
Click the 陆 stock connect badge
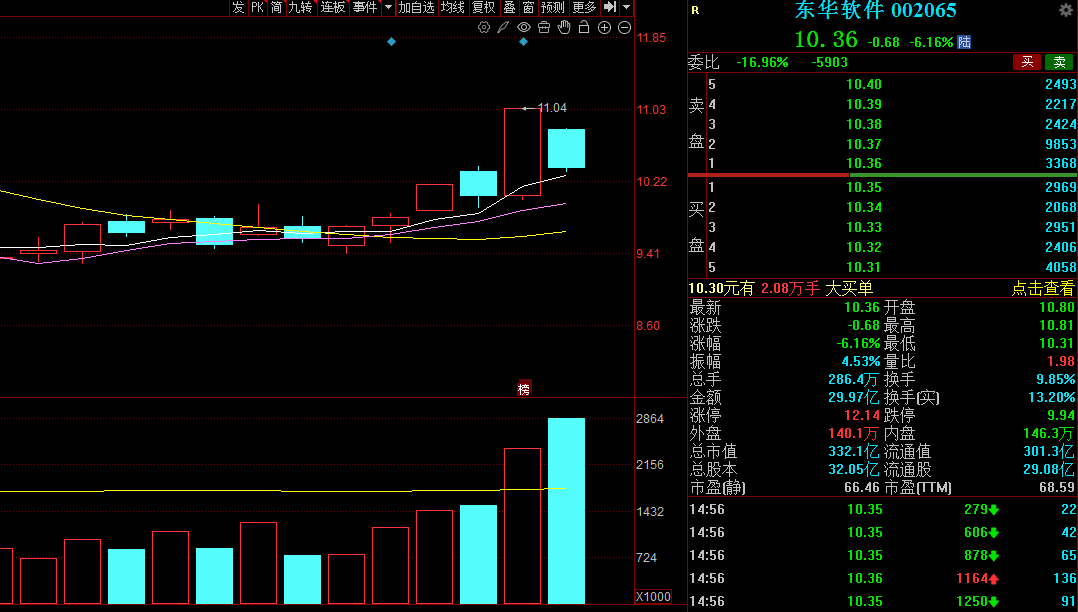coord(965,43)
